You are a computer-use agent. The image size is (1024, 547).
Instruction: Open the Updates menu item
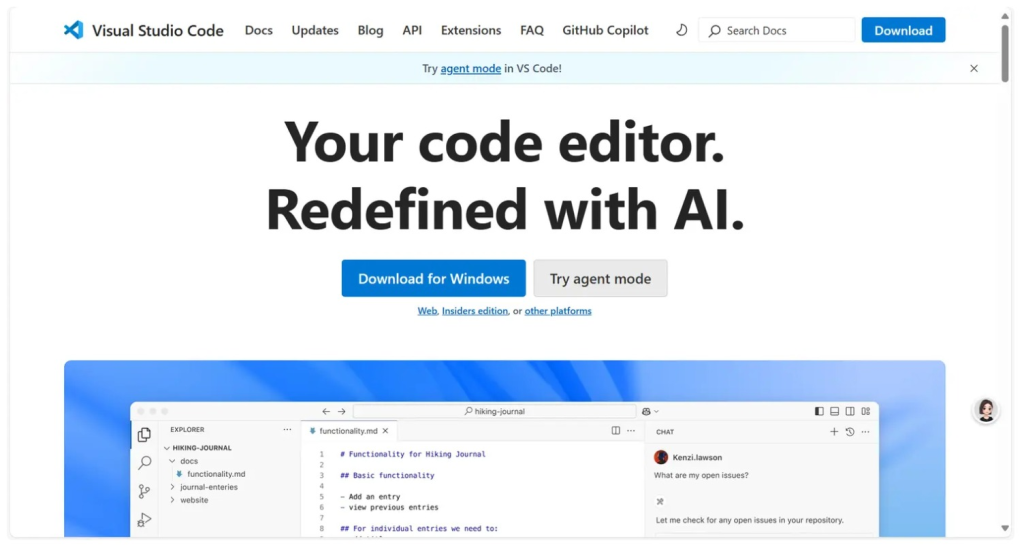click(x=315, y=30)
